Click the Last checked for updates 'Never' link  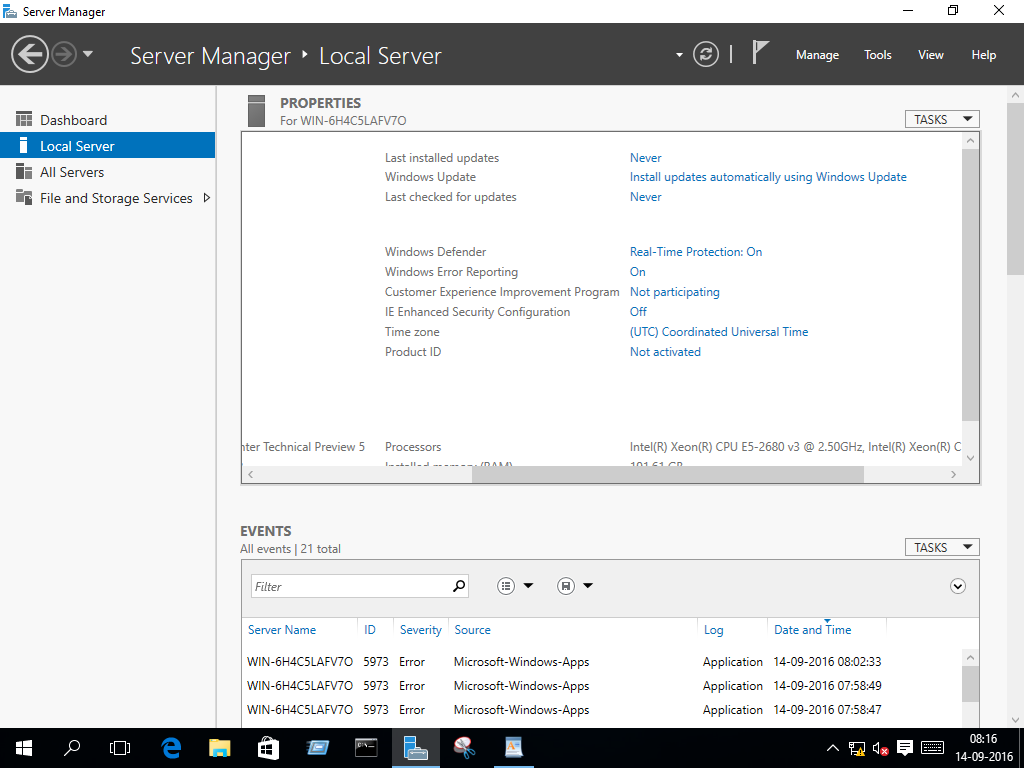pyautogui.click(x=645, y=197)
